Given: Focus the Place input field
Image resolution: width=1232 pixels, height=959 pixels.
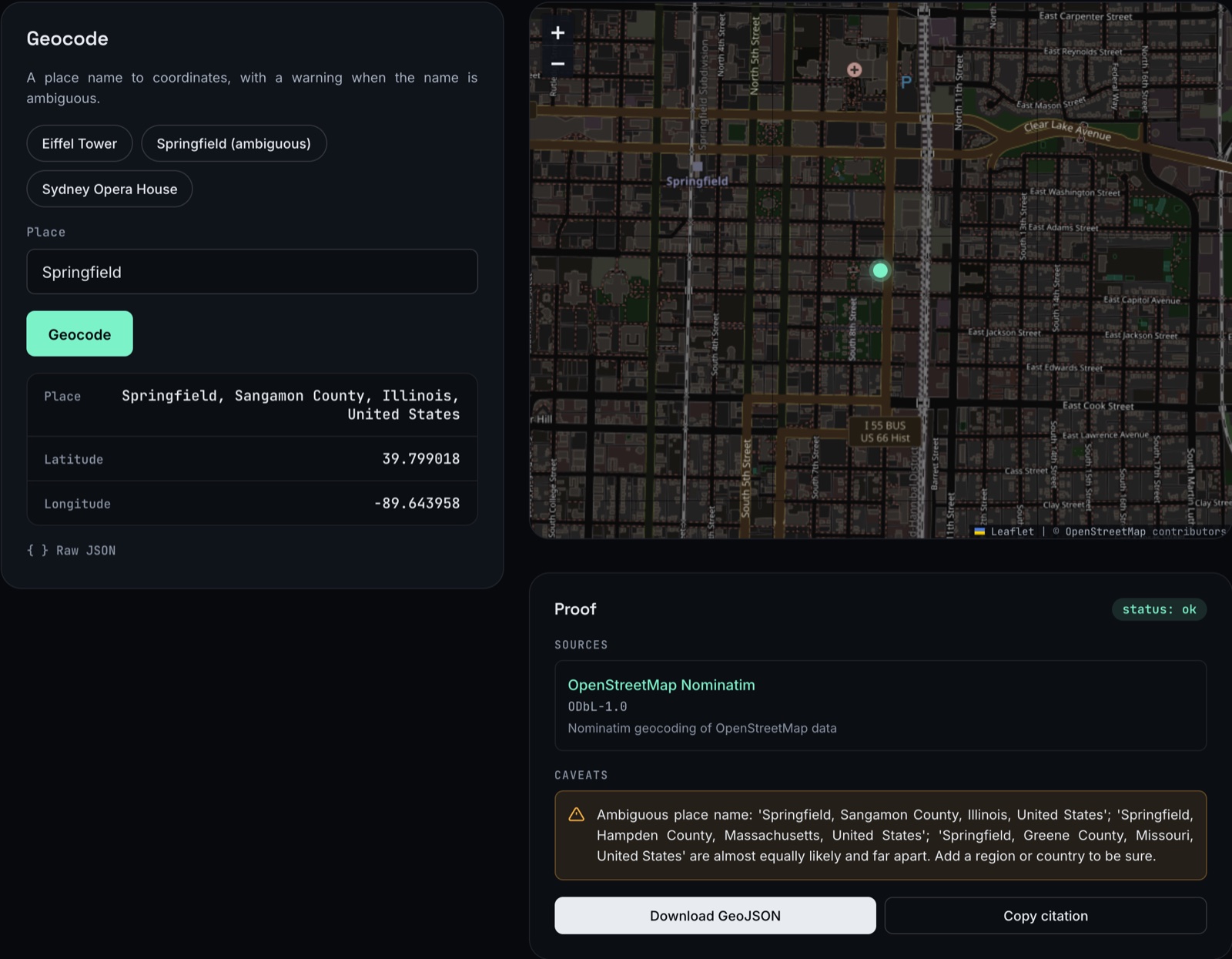Looking at the screenshot, I should tap(252, 271).
